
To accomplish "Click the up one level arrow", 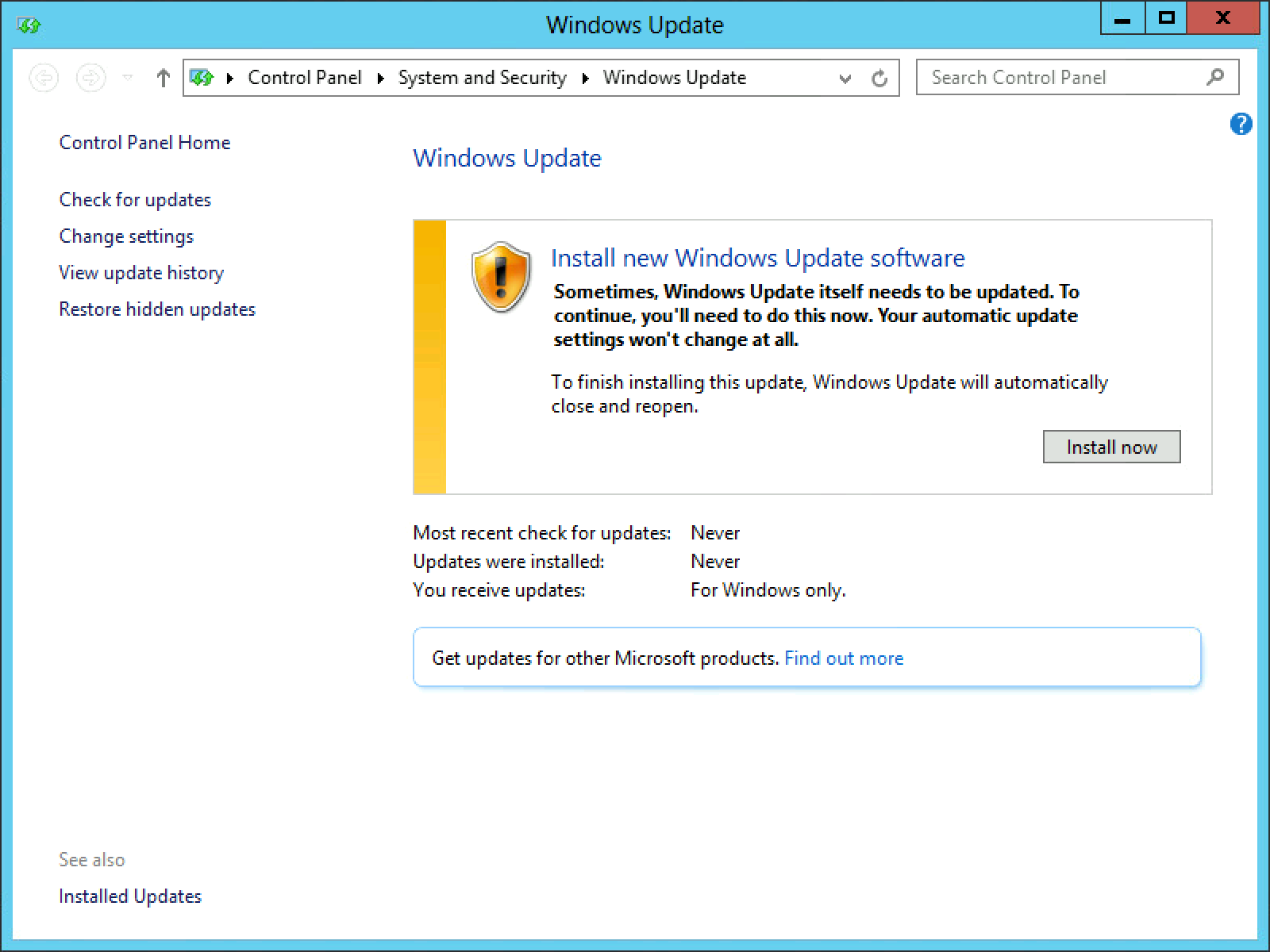I will coord(162,77).
